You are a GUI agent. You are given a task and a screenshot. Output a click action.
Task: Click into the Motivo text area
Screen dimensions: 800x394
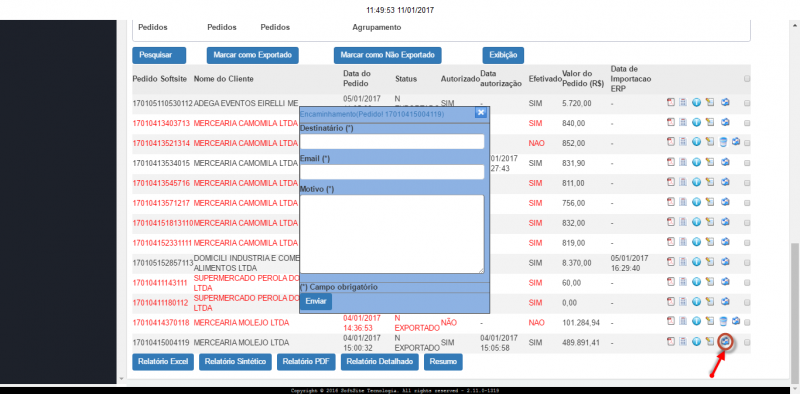tap(392, 234)
